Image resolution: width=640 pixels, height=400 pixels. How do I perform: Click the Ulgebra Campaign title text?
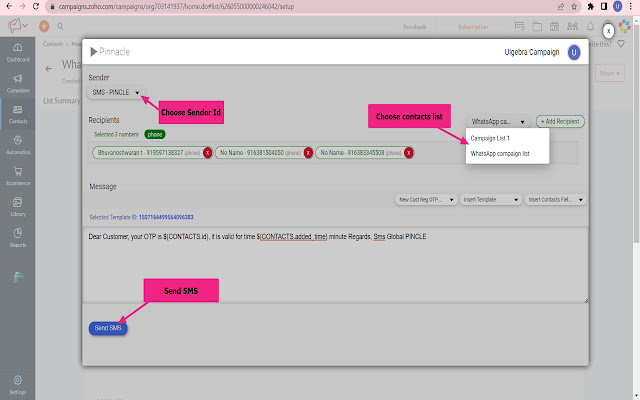point(531,52)
